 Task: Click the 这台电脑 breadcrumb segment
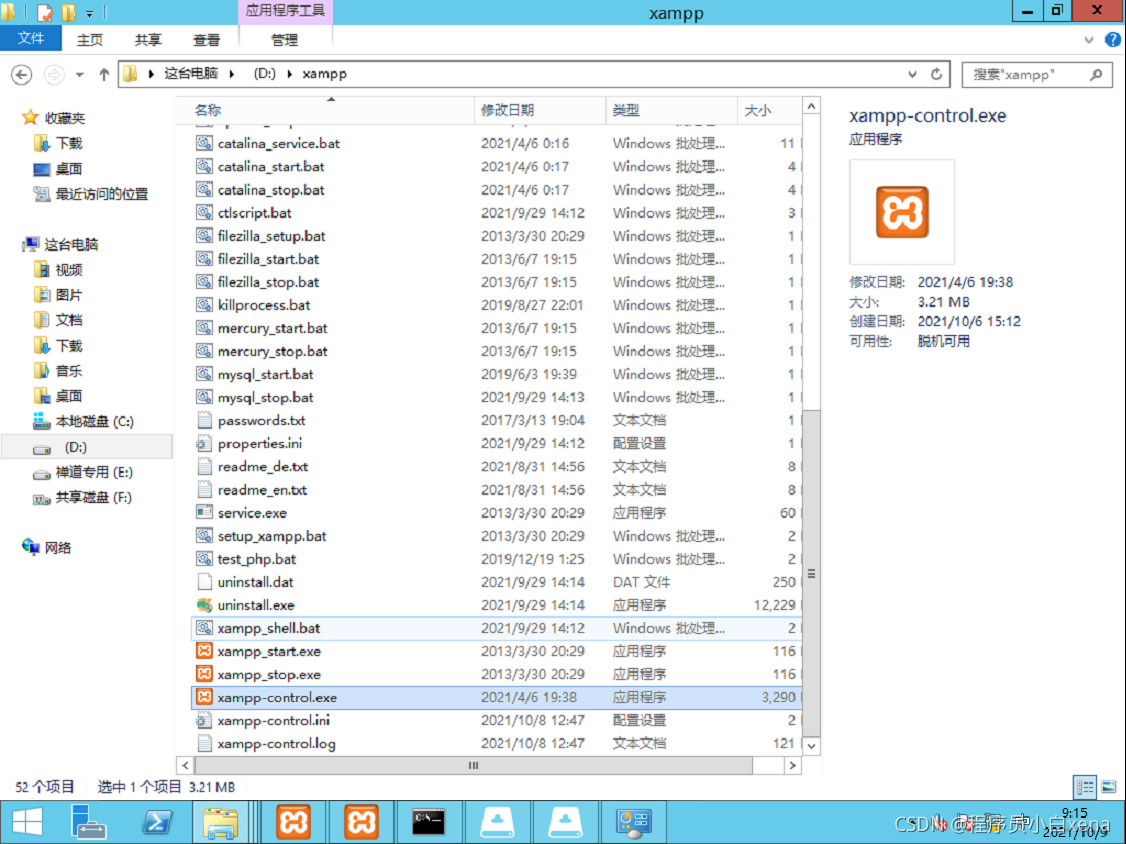pos(191,73)
